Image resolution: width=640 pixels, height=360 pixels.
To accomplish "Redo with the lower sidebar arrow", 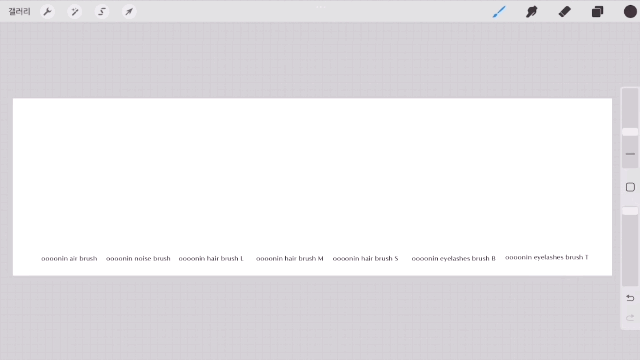I will tap(630, 318).
